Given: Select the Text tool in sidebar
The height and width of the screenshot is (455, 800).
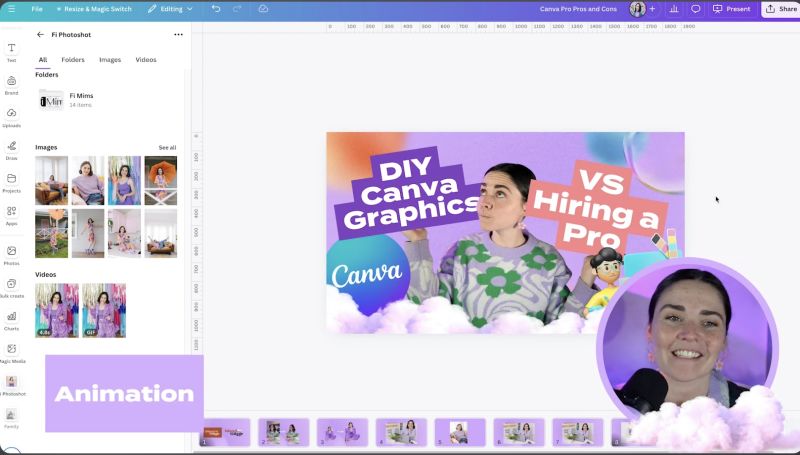Looking at the screenshot, I should [11, 52].
